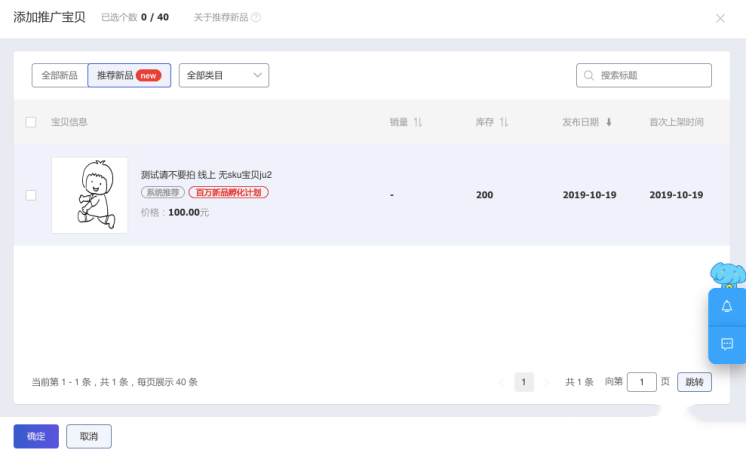Go to next page arrow
Viewport: 746px width, 453px height.
tap(546, 382)
